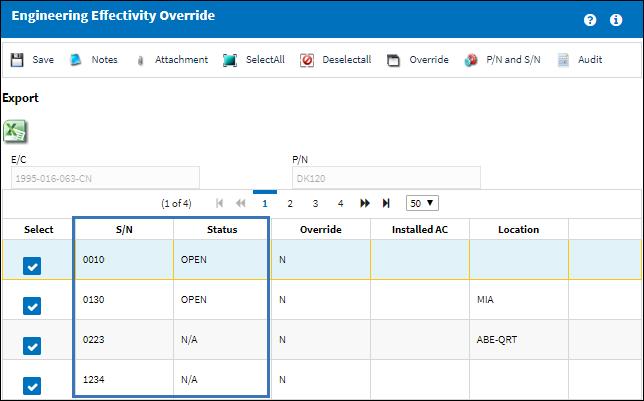Click the Save label in toolbar
Screen dimensions: 644x401
(43, 60)
